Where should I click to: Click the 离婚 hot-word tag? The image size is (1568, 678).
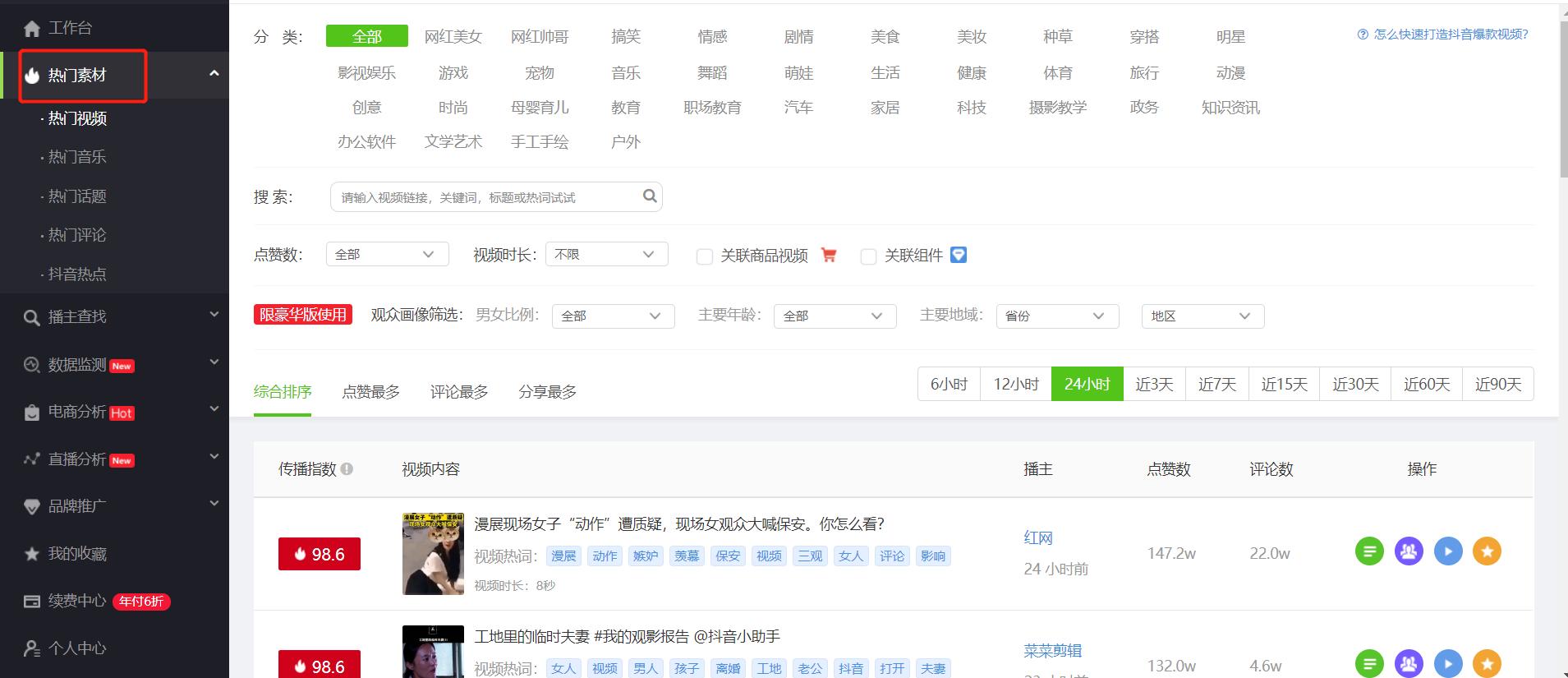[x=728, y=669]
